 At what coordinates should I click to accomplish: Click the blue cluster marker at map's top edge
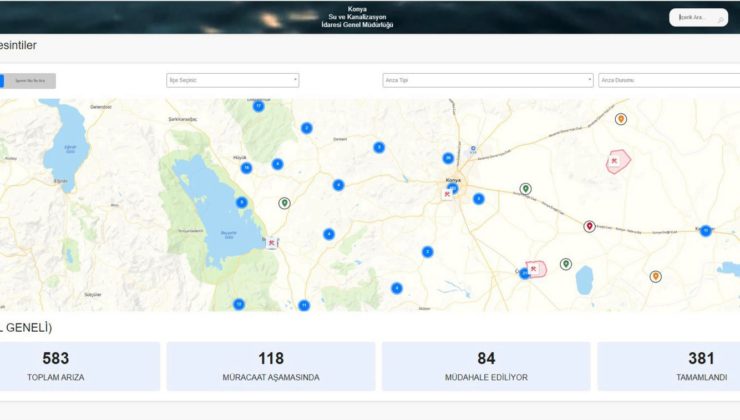258,105
